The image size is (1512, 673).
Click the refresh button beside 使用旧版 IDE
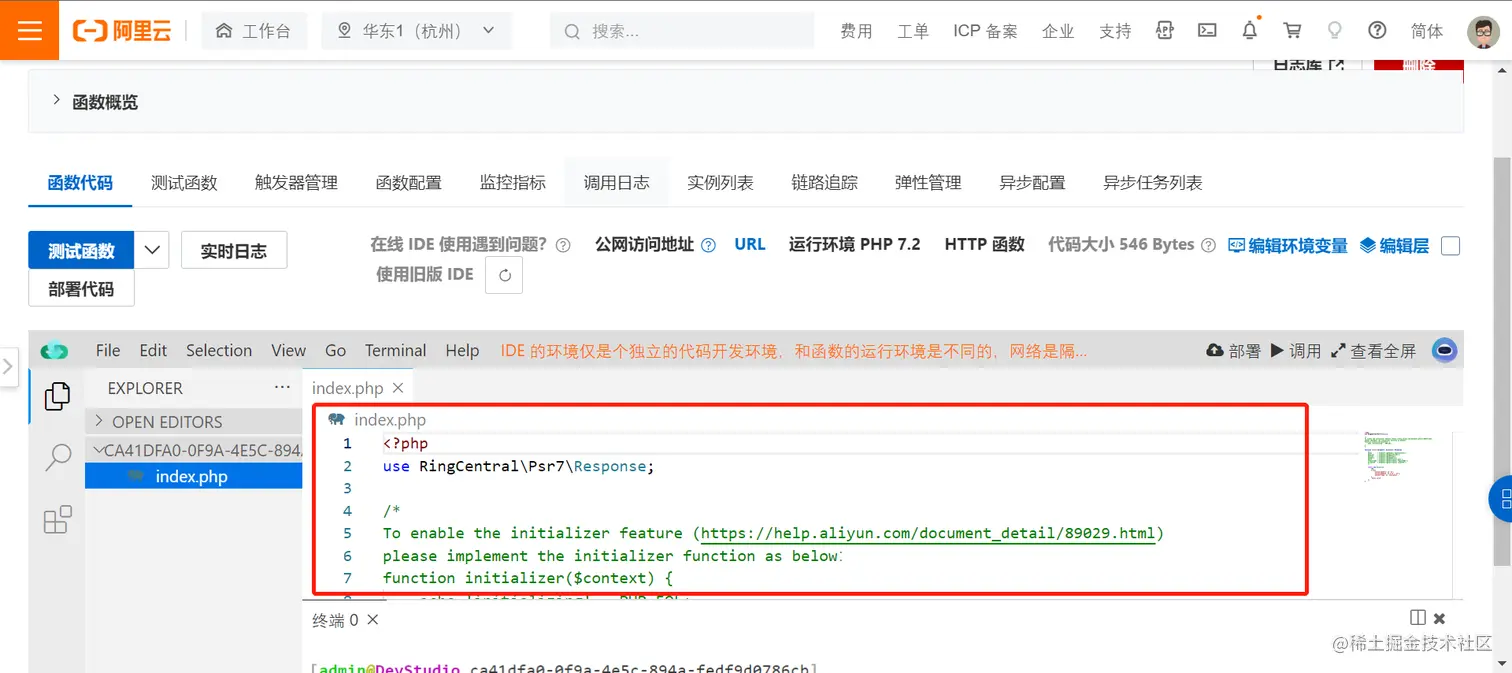tap(504, 275)
